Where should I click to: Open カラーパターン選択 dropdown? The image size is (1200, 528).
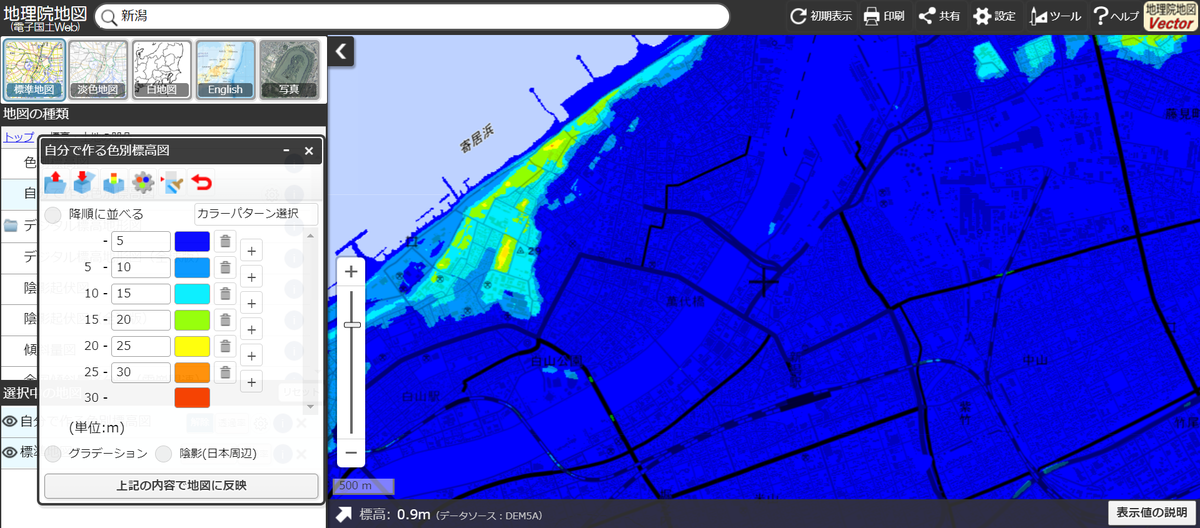(x=255, y=214)
